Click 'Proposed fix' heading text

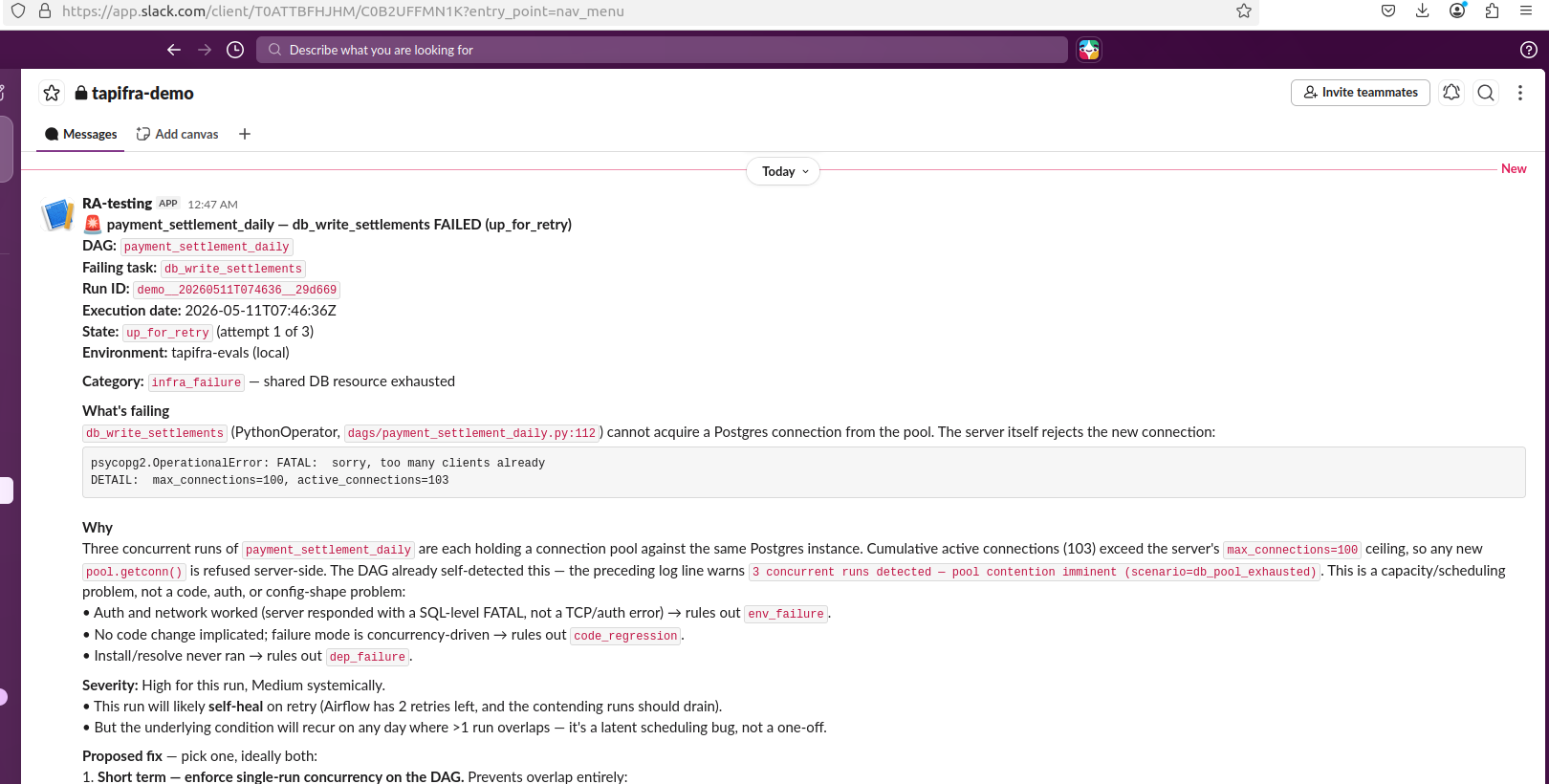pos(122,756)
